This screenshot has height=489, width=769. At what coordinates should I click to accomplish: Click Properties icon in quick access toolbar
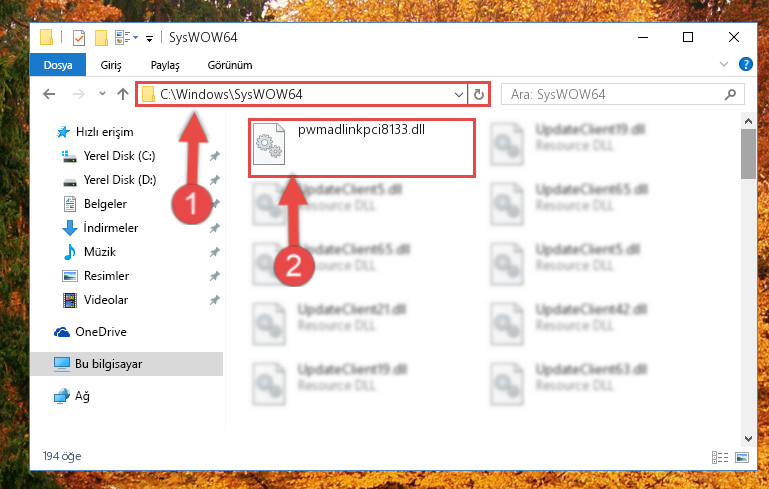(78, 38)
